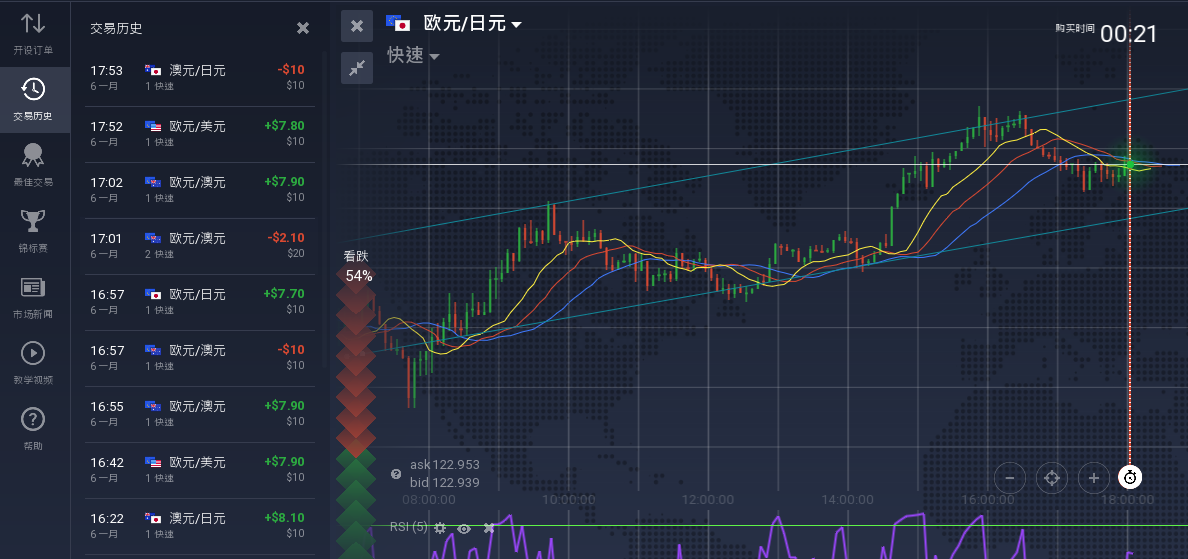This screenshot has width=1188, height=559.
Task: Zoom out the chart with minus button
Action: 1009,477
